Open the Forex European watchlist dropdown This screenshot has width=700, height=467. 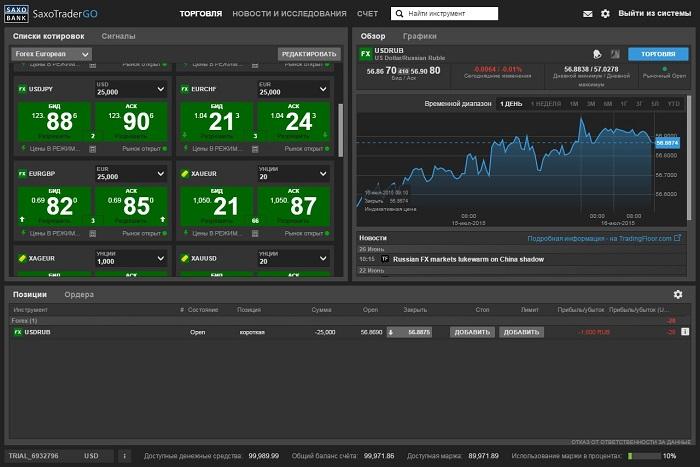(51, 54)
